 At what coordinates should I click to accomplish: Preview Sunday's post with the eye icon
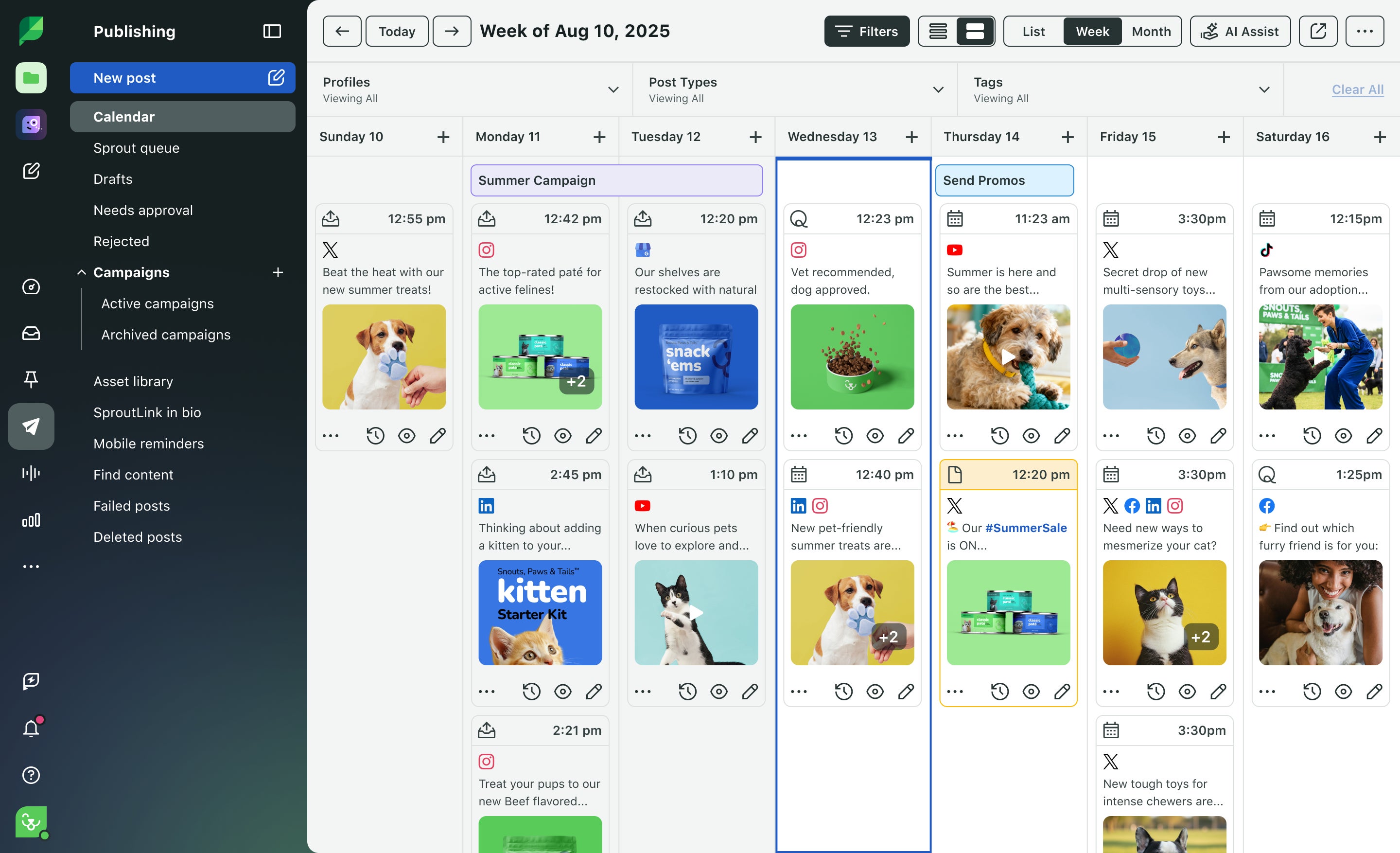pos(407,435)
